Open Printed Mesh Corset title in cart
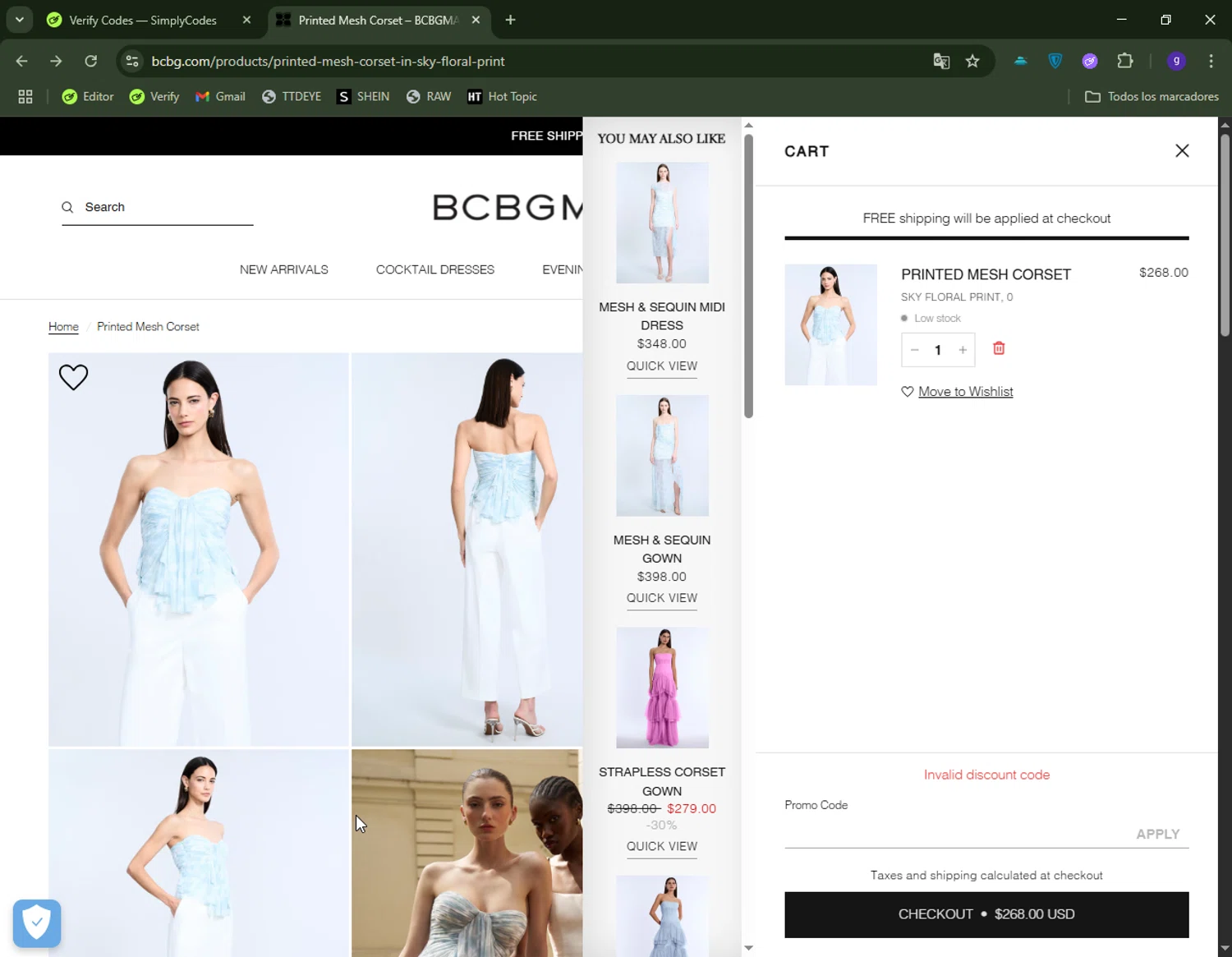1232x957 pixels. click(986, 274)
